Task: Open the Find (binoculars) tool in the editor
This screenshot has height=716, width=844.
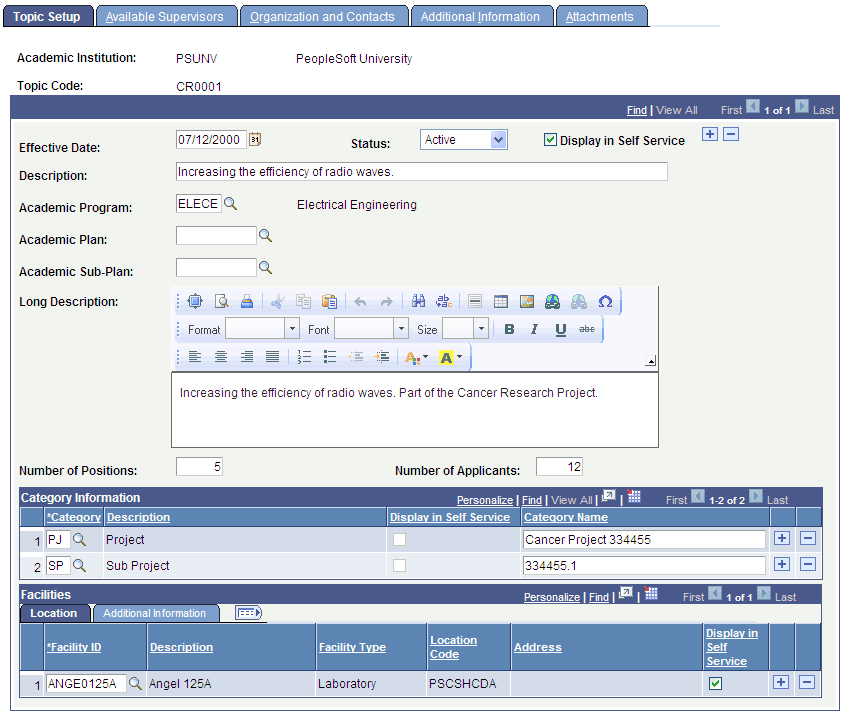Action: (x=419, y=302)
